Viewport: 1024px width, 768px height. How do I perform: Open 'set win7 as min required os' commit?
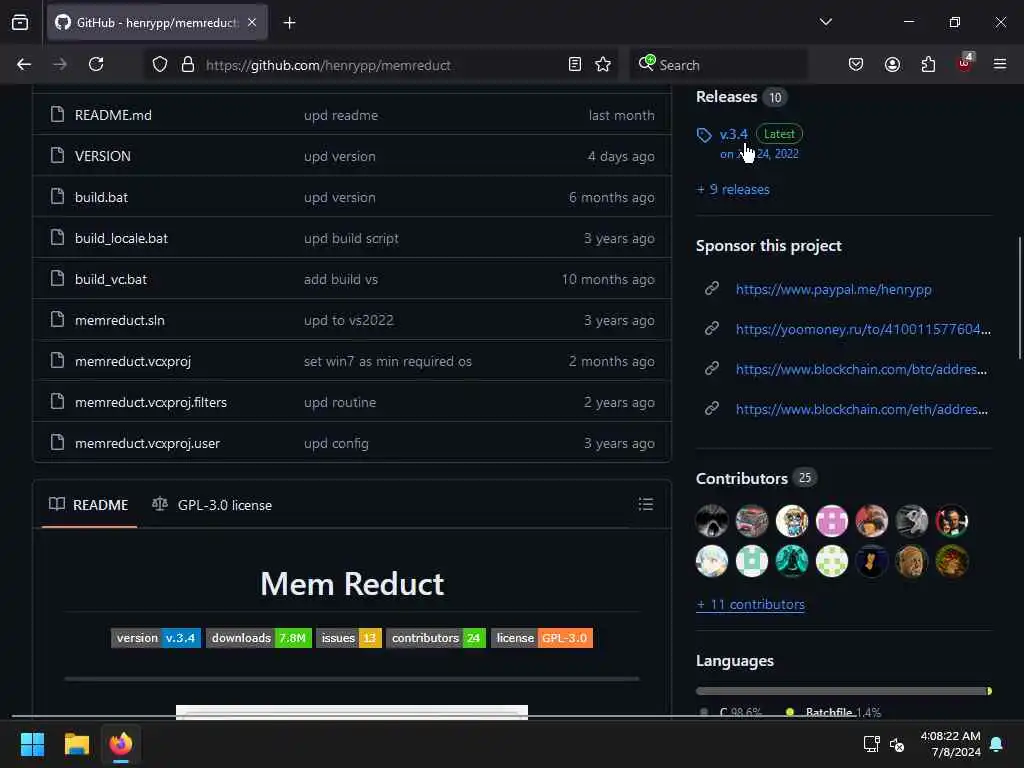pos(388,361)
